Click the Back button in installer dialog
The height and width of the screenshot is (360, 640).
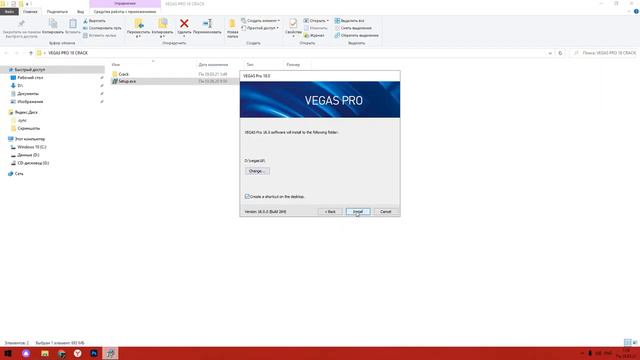tap(330, 211)
